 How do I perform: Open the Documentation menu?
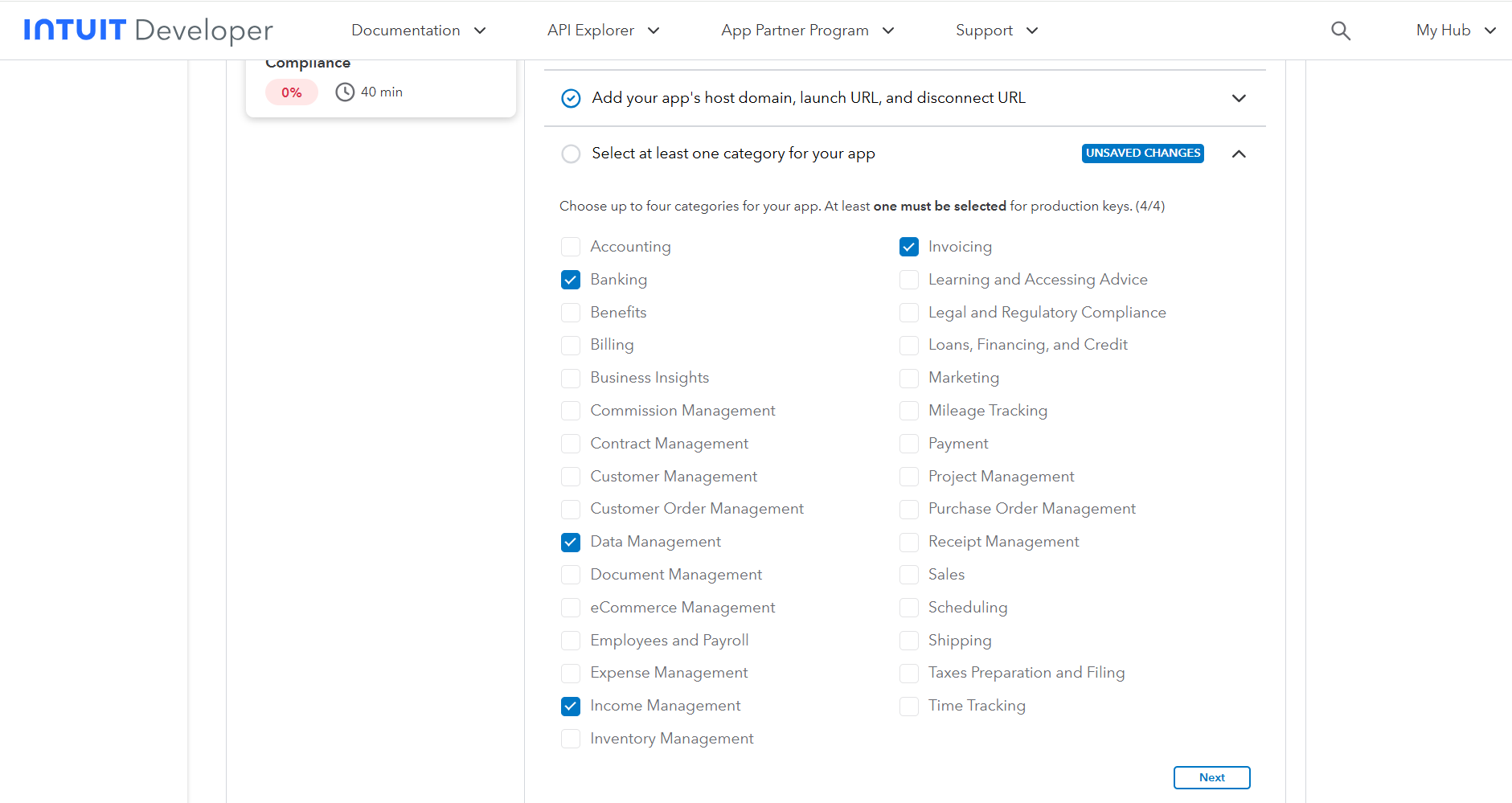tap(418, 31)
